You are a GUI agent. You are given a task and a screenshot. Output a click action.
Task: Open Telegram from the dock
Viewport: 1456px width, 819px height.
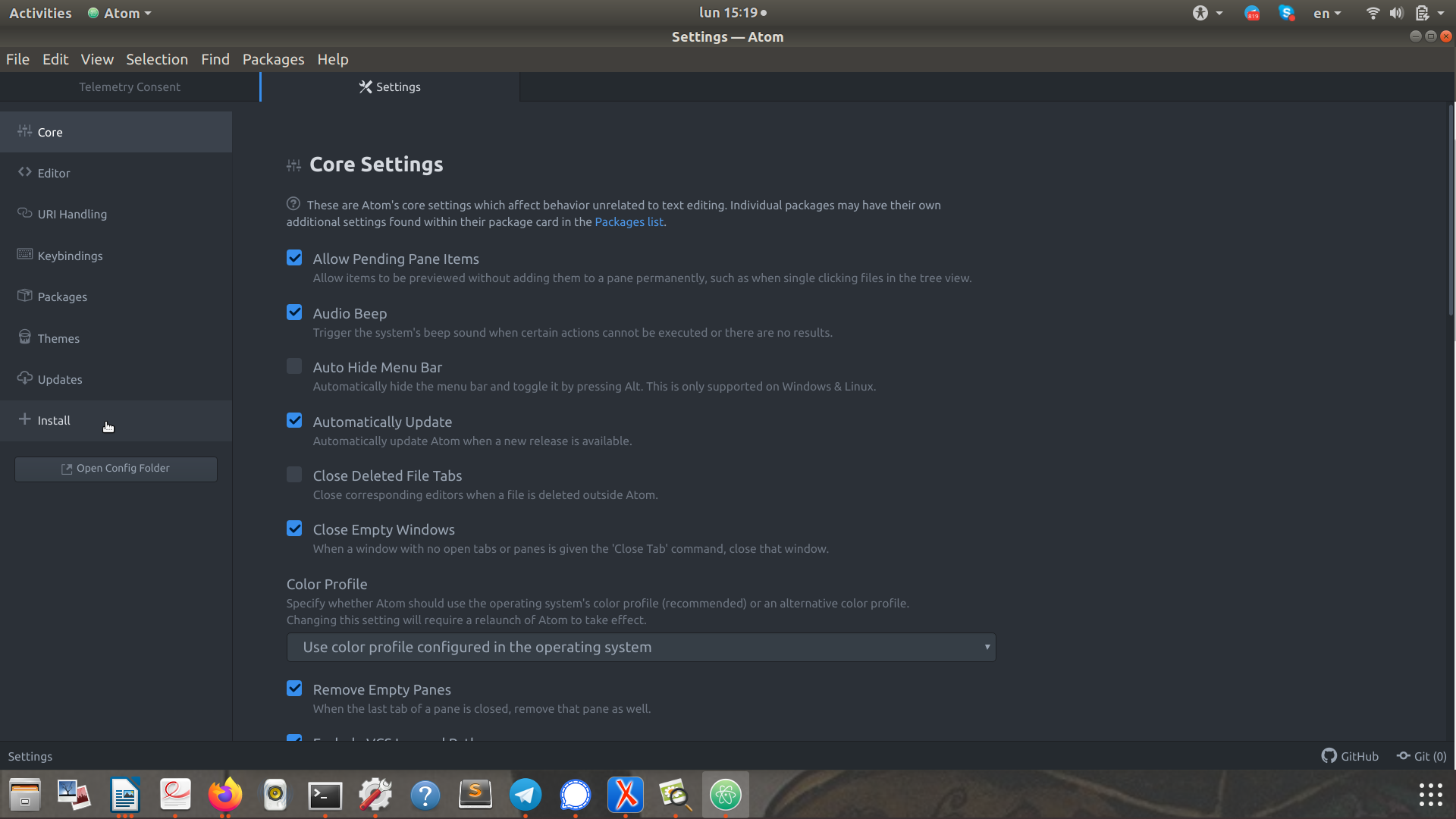(526, 795)
